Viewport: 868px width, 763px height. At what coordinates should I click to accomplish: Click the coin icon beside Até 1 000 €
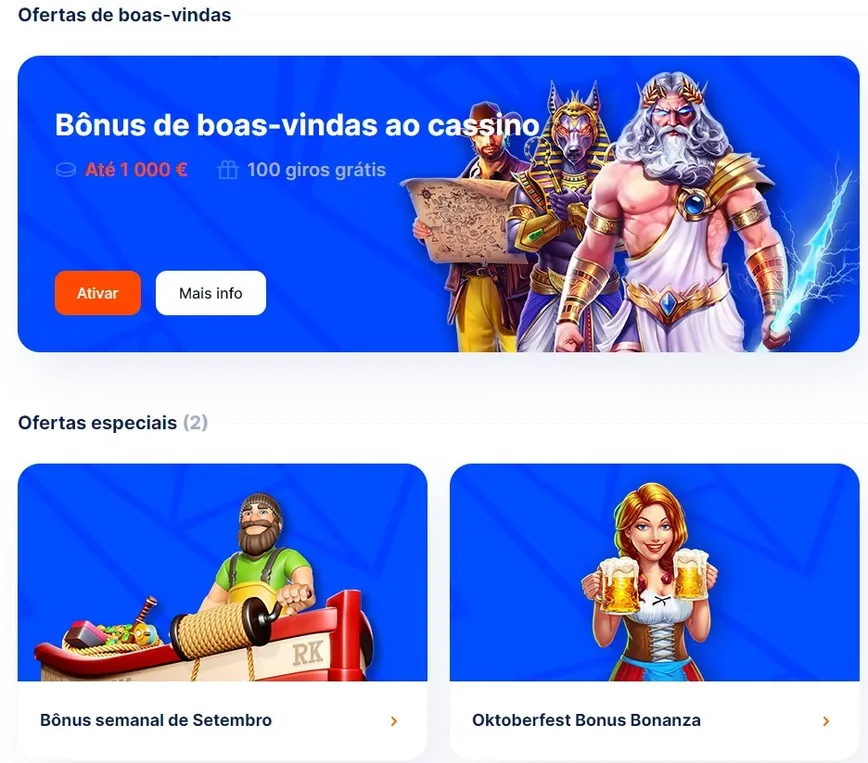tap(66, 169)
